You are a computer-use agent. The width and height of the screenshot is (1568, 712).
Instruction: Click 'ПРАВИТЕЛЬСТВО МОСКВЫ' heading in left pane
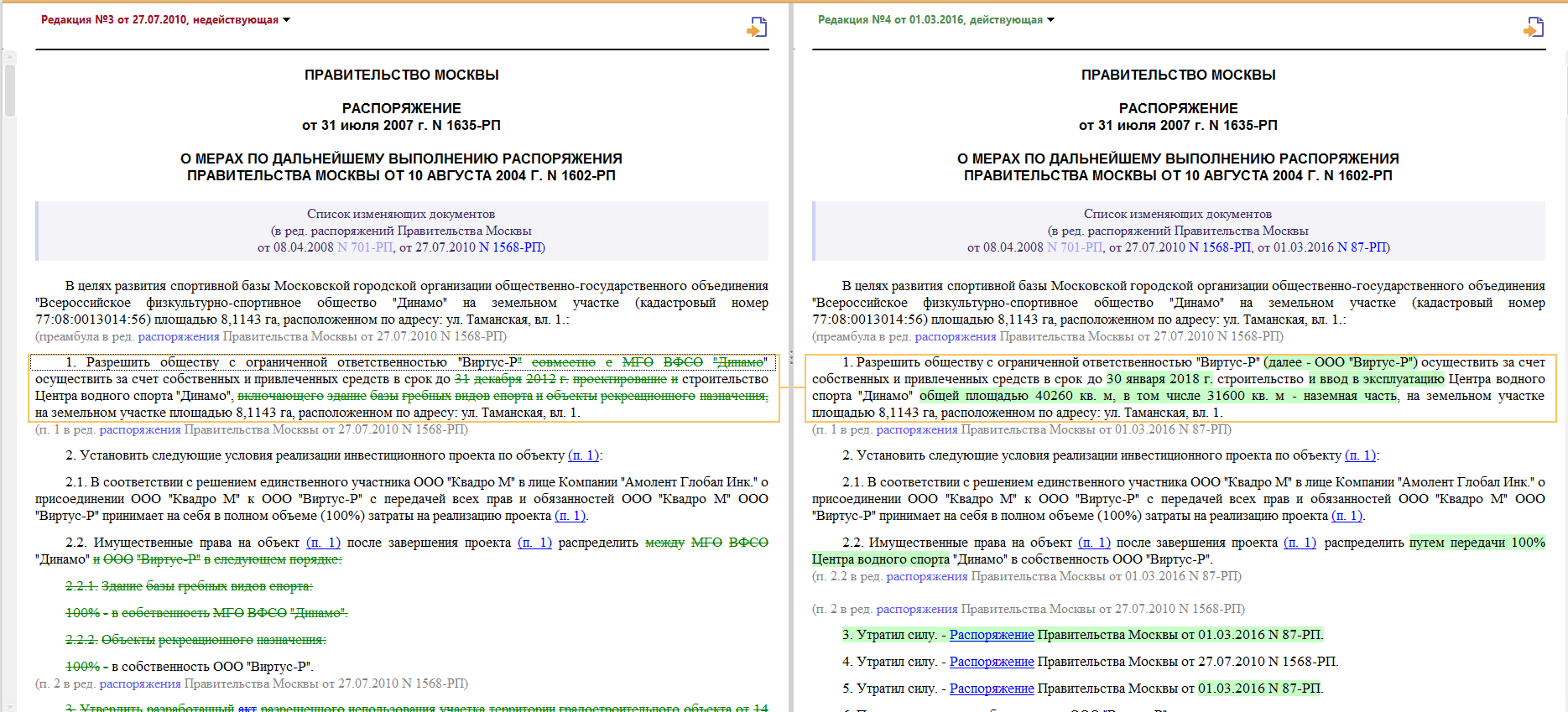pyautogui.click(x=402, y=75)
